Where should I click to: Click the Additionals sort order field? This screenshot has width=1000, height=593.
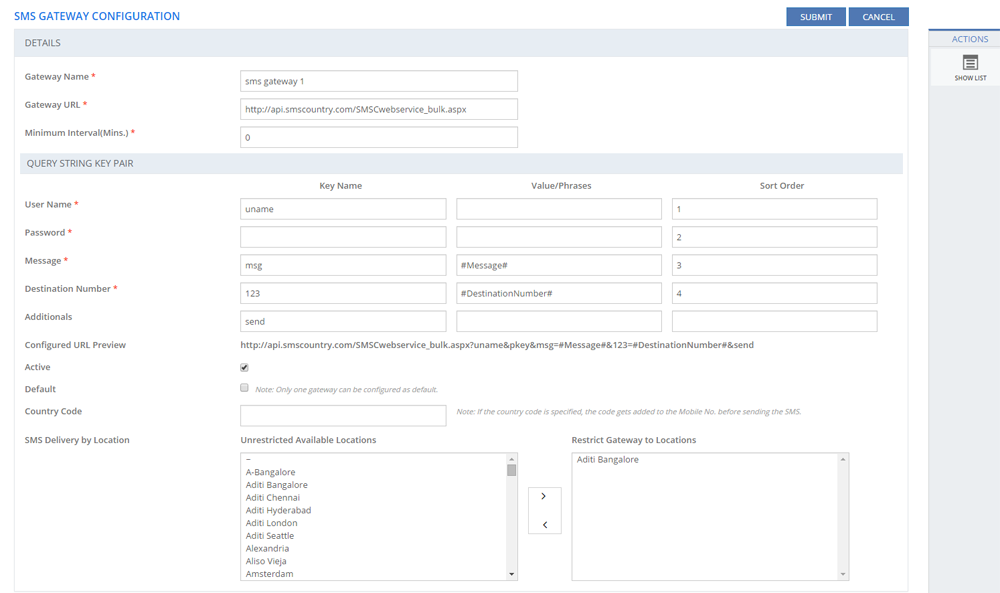[774, 321]
